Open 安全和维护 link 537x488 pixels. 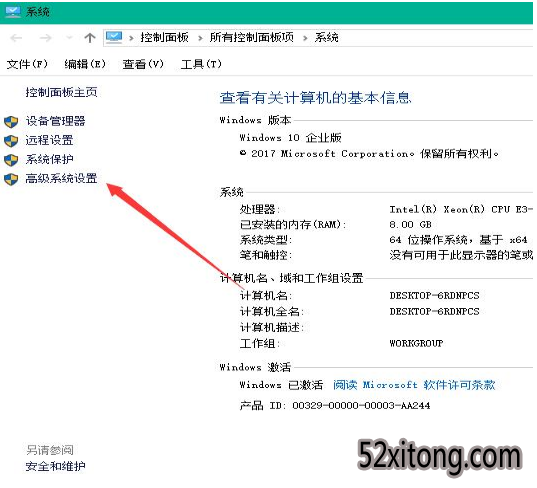click(x=55, y=466)
